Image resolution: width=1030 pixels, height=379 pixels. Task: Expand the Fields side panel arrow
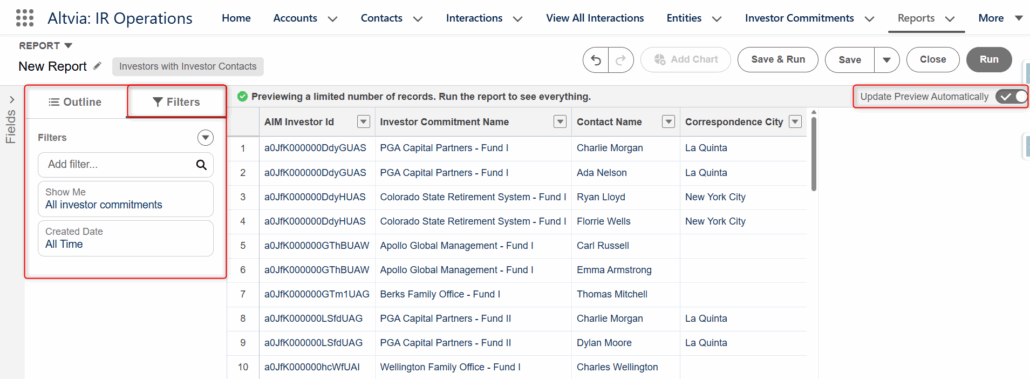(12, 99)
